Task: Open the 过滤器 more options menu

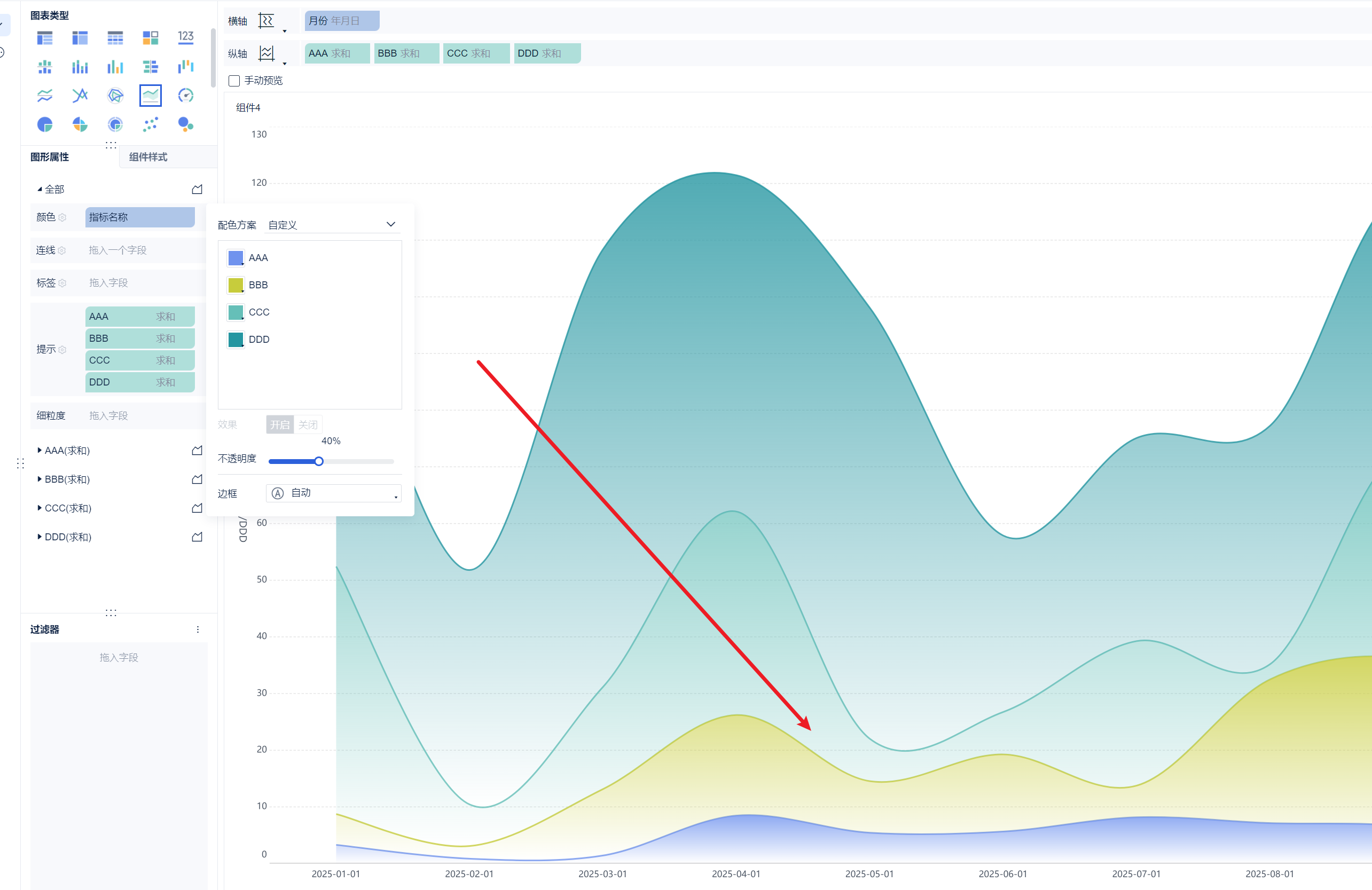Action: tap(198, 629)
